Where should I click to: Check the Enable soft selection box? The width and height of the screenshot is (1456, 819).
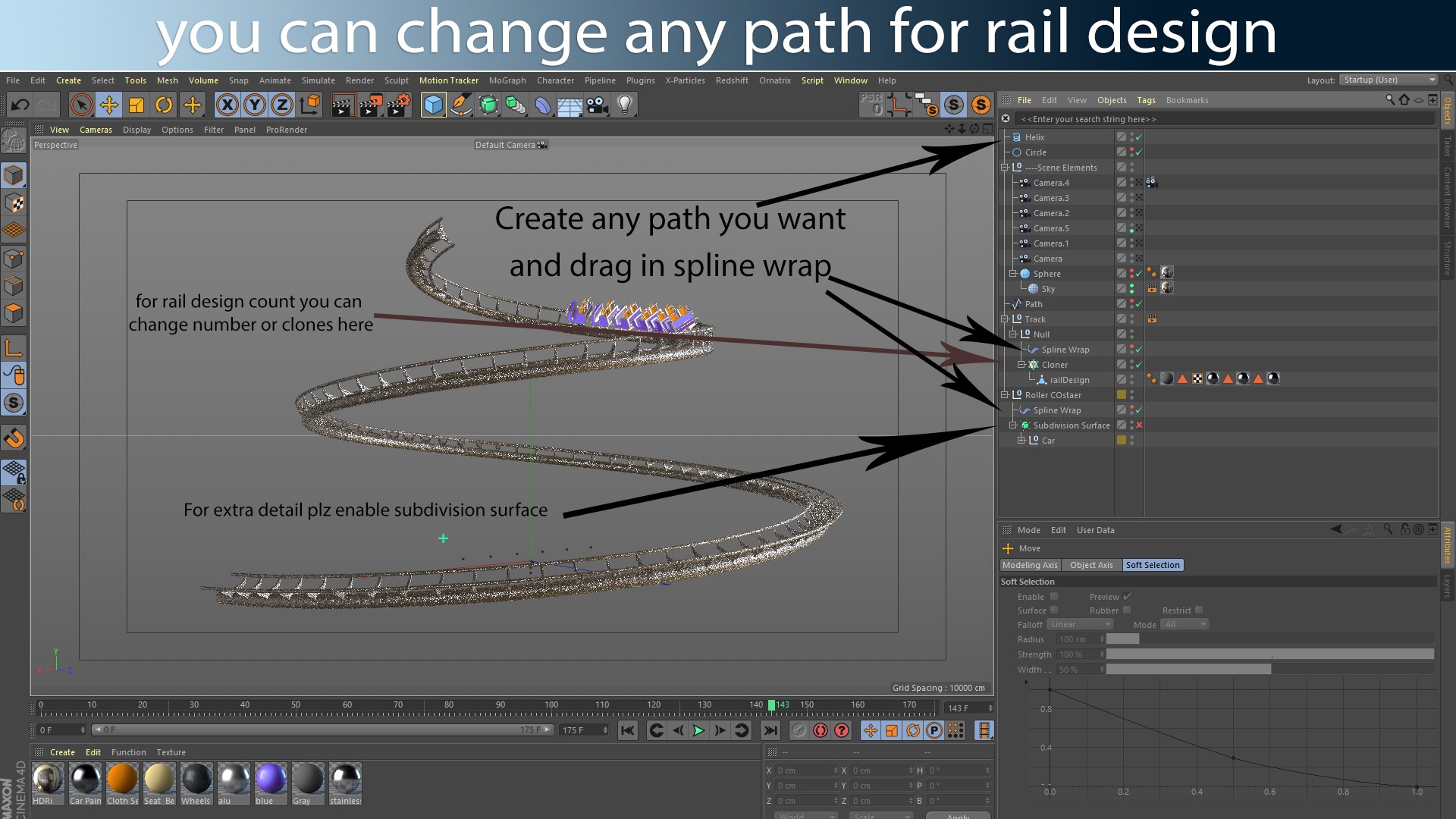pyautogui.click(x=1054, y=597)
